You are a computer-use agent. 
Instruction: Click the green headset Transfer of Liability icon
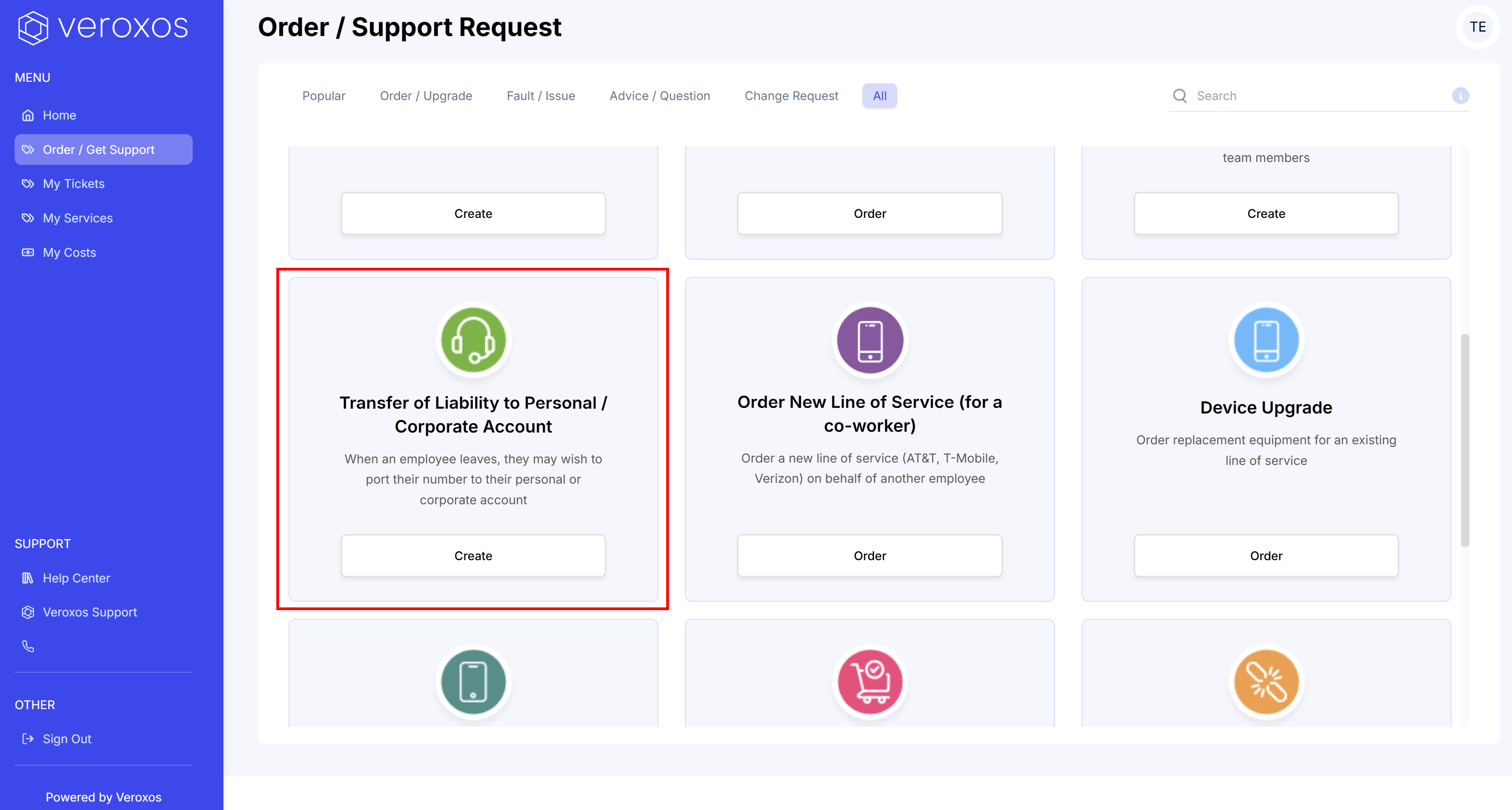473,340
